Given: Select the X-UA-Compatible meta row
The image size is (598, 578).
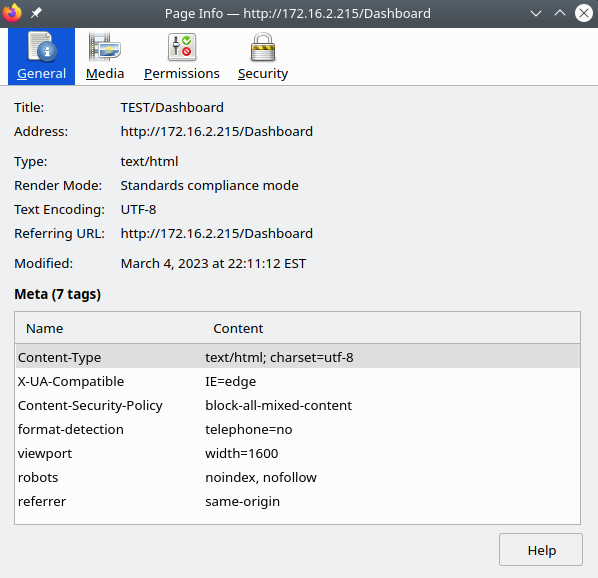Looking at the screenshot, I should pos(297,381).
